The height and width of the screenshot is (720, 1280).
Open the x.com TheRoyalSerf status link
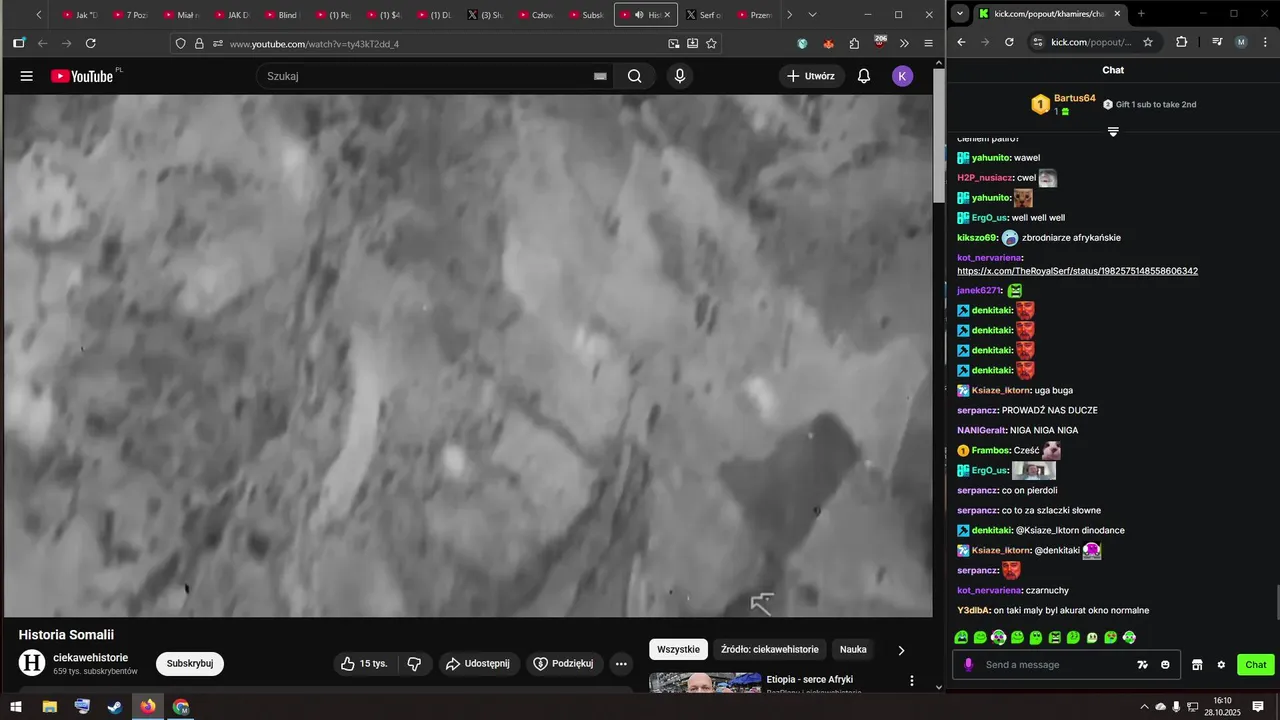point(1077,271)
